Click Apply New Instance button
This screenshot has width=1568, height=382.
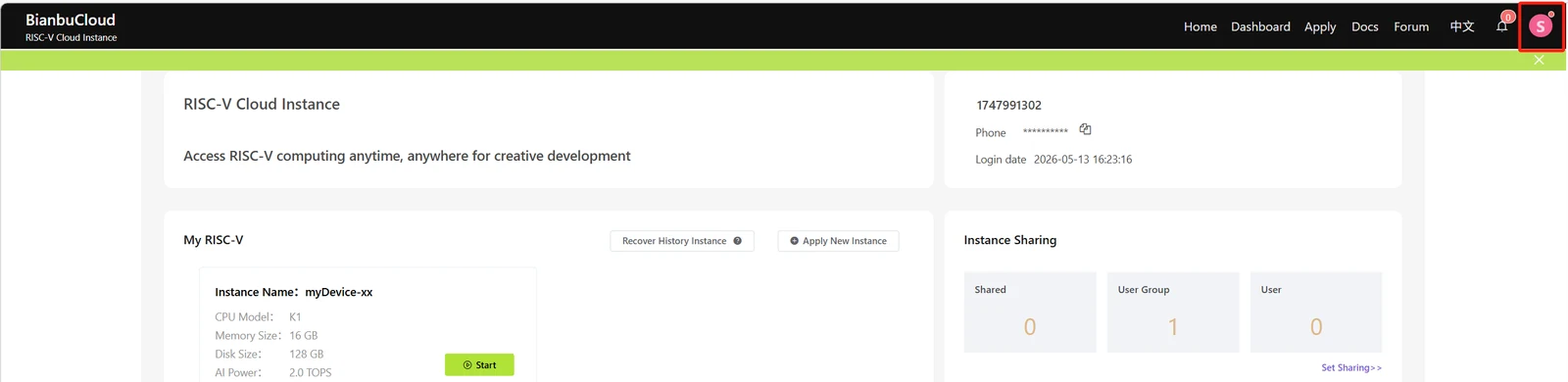(838, 241)
